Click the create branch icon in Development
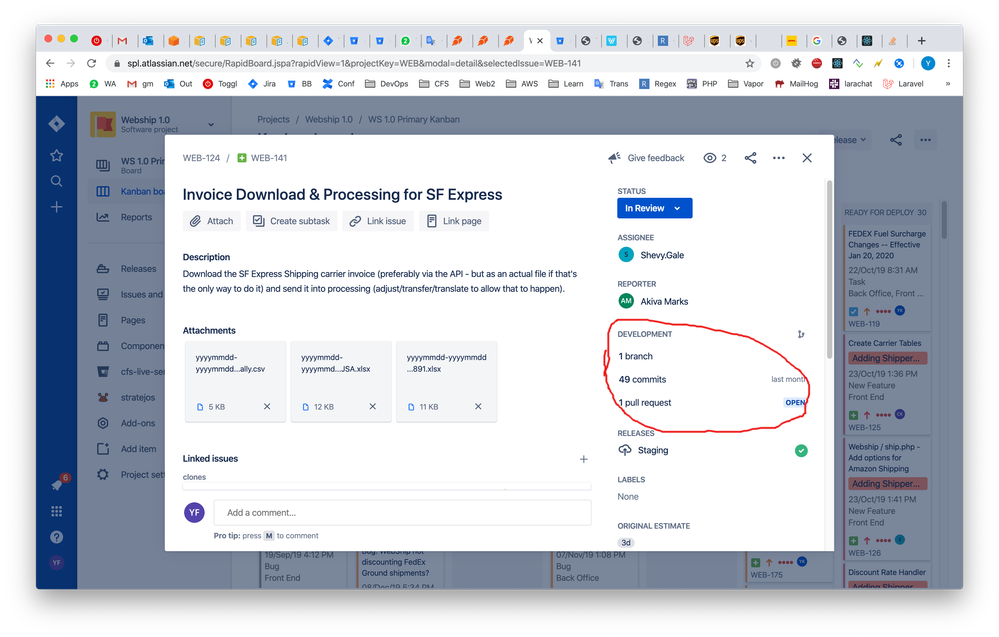 pyautogui.click(x=801, y=334)
